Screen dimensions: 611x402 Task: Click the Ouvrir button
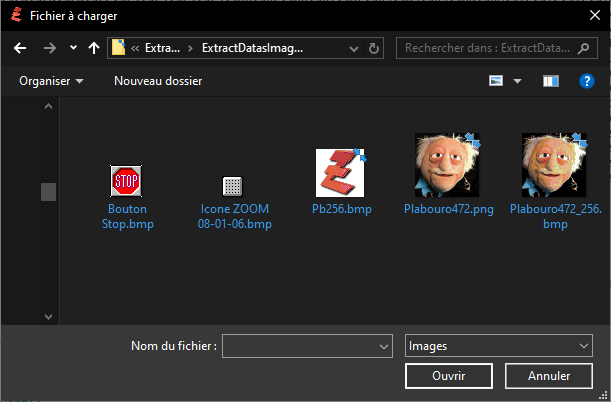449,376
